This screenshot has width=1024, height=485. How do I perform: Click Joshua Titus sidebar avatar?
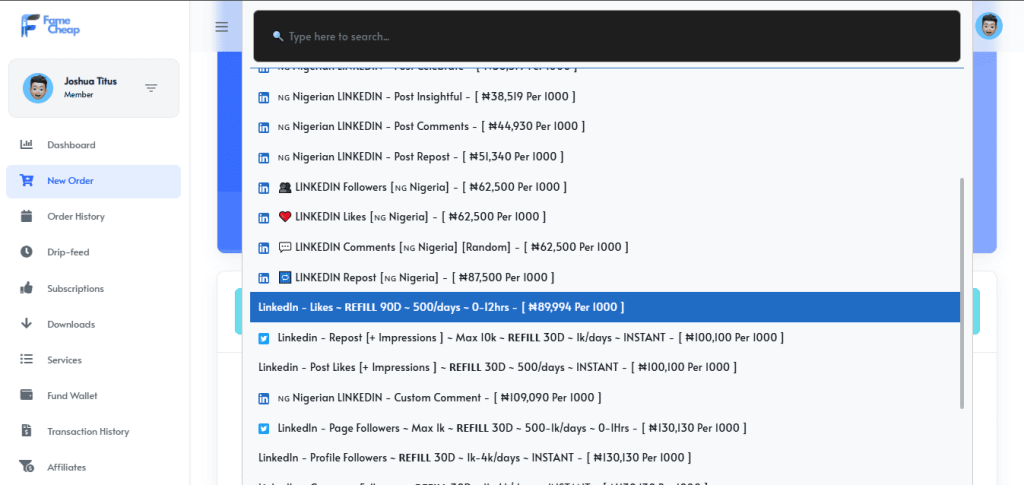(38, 88)
